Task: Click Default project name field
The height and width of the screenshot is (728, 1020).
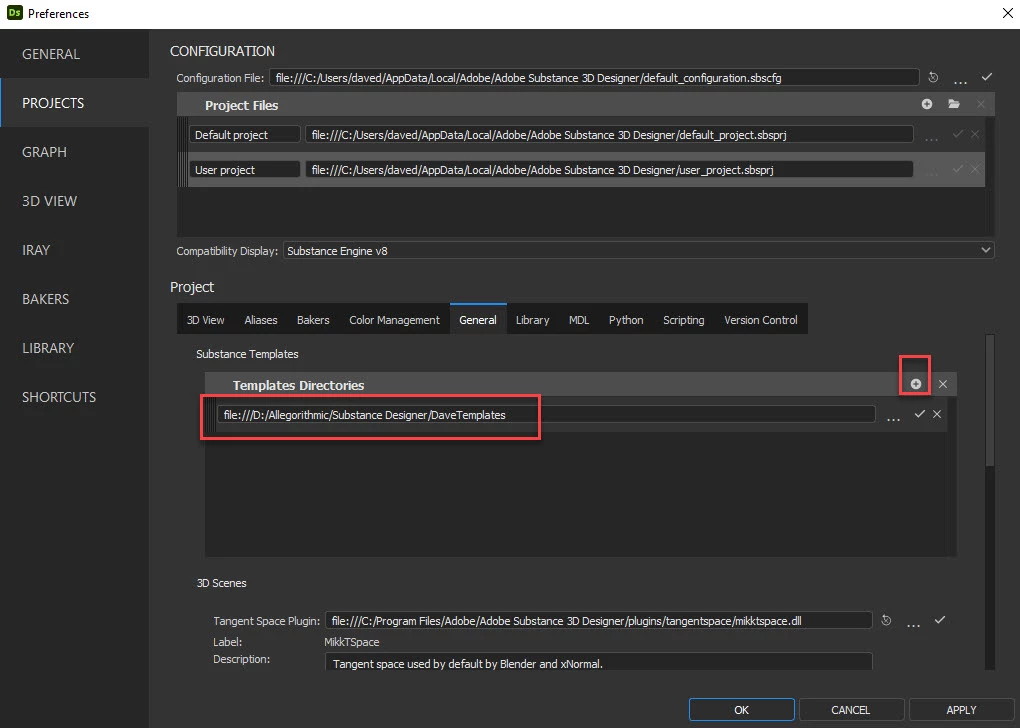Action: pyautogui.click(x=245, y=135)
